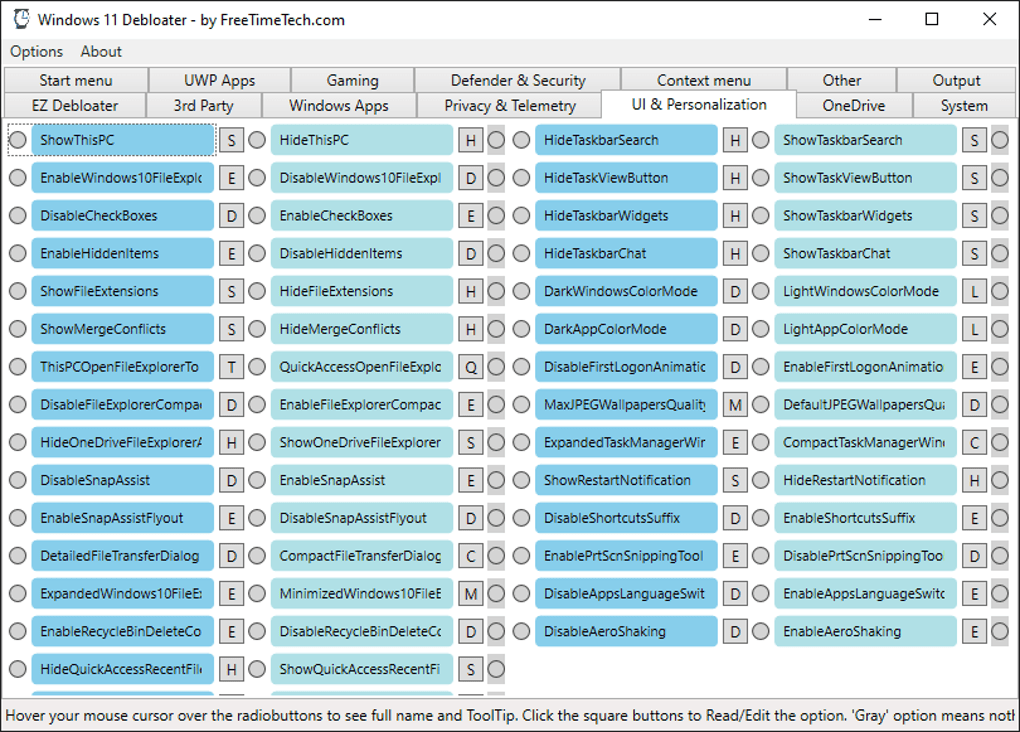
Task: Click the D button beside DefaultJPEGWallpapersQuality
Action: click(974, 405)
